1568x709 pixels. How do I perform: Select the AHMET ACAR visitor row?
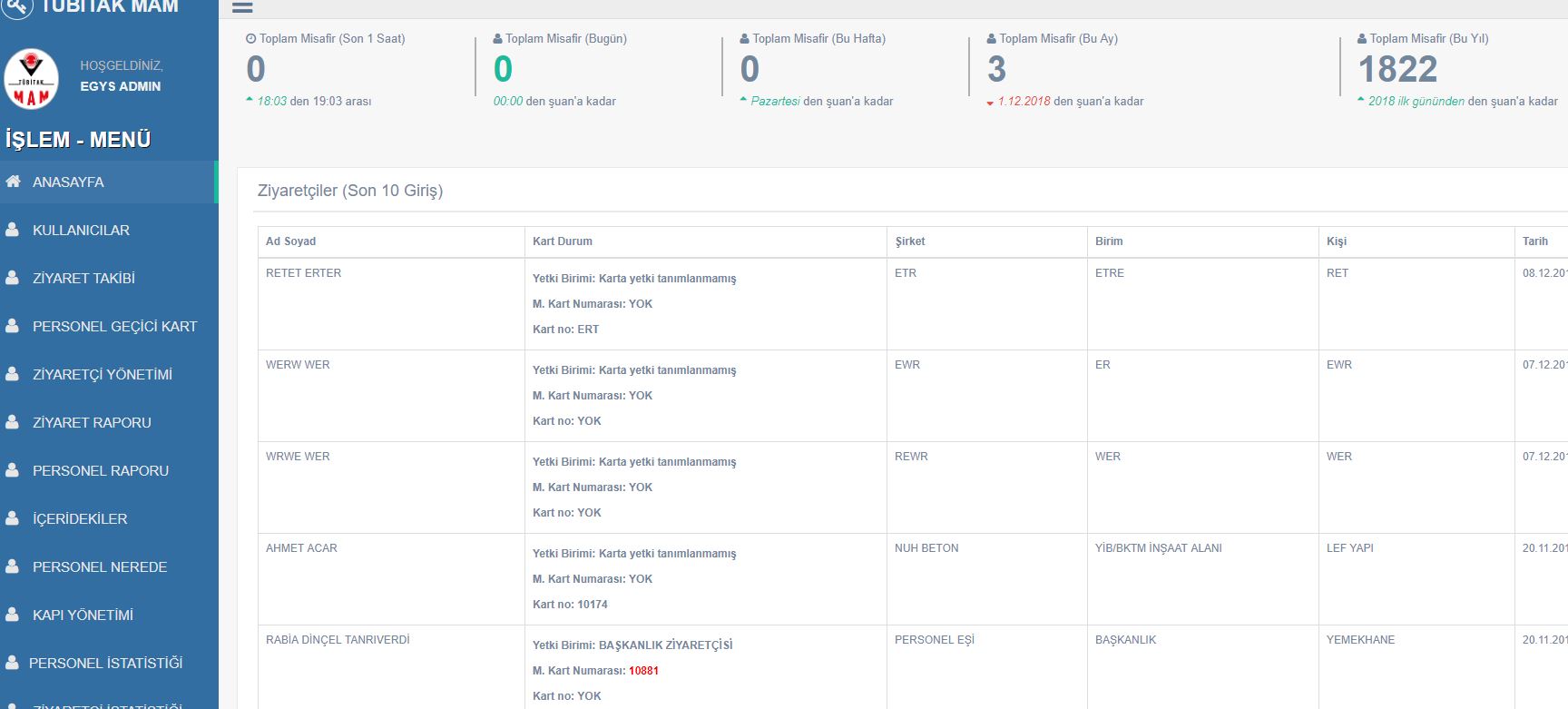[301, 548]
